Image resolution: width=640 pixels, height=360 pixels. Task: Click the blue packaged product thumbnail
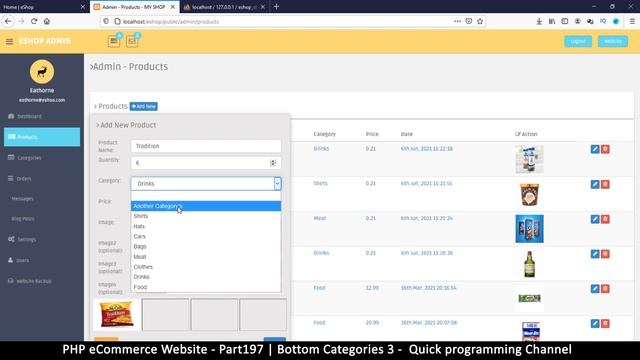click(529, 229)
